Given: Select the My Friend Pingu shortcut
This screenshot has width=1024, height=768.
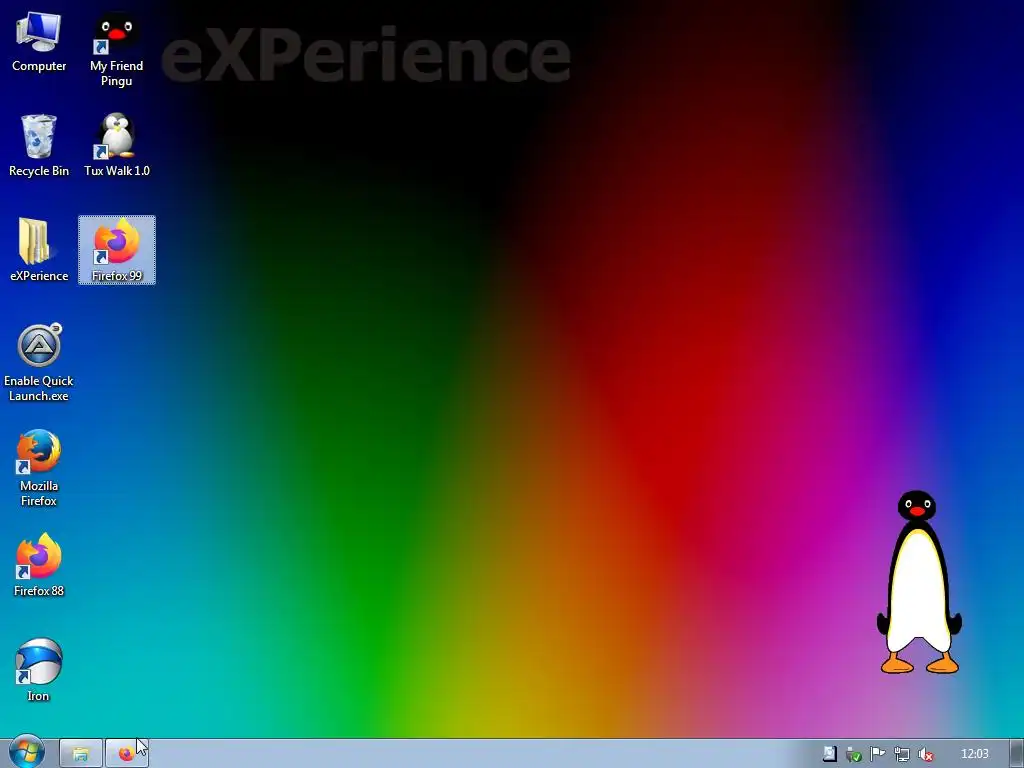Looking at the screenshot, I should pyautogui.click(x=116, y=50).
